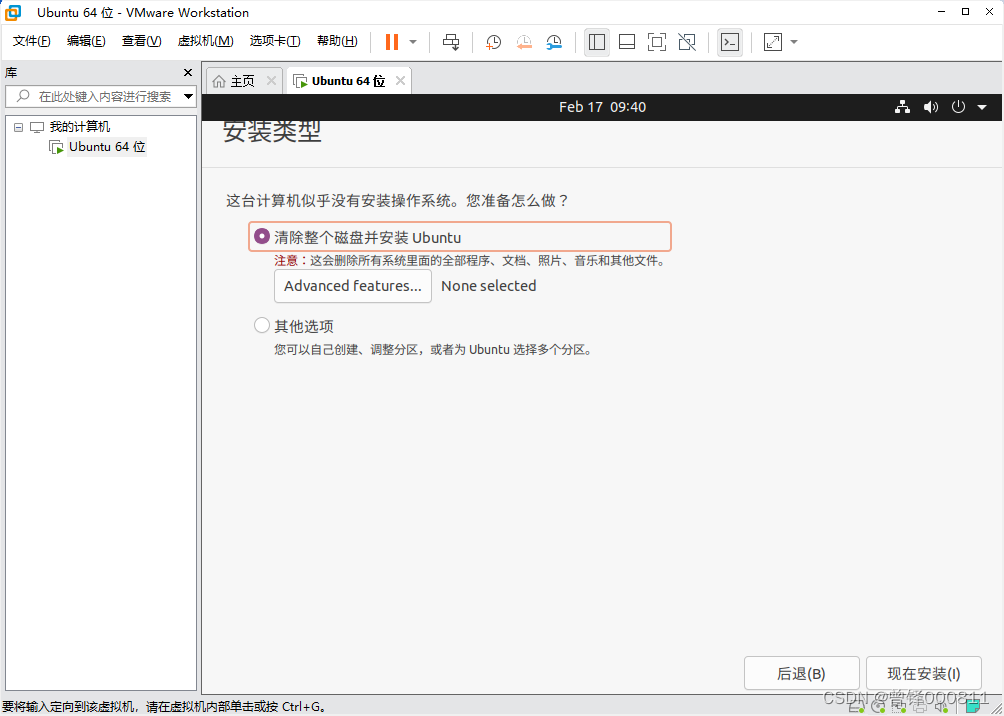The height and width of the screenshot is (716, 1004).
Task: Open the 帮助(H) menu
Action: pyautogui.click(x=337, y=42)
